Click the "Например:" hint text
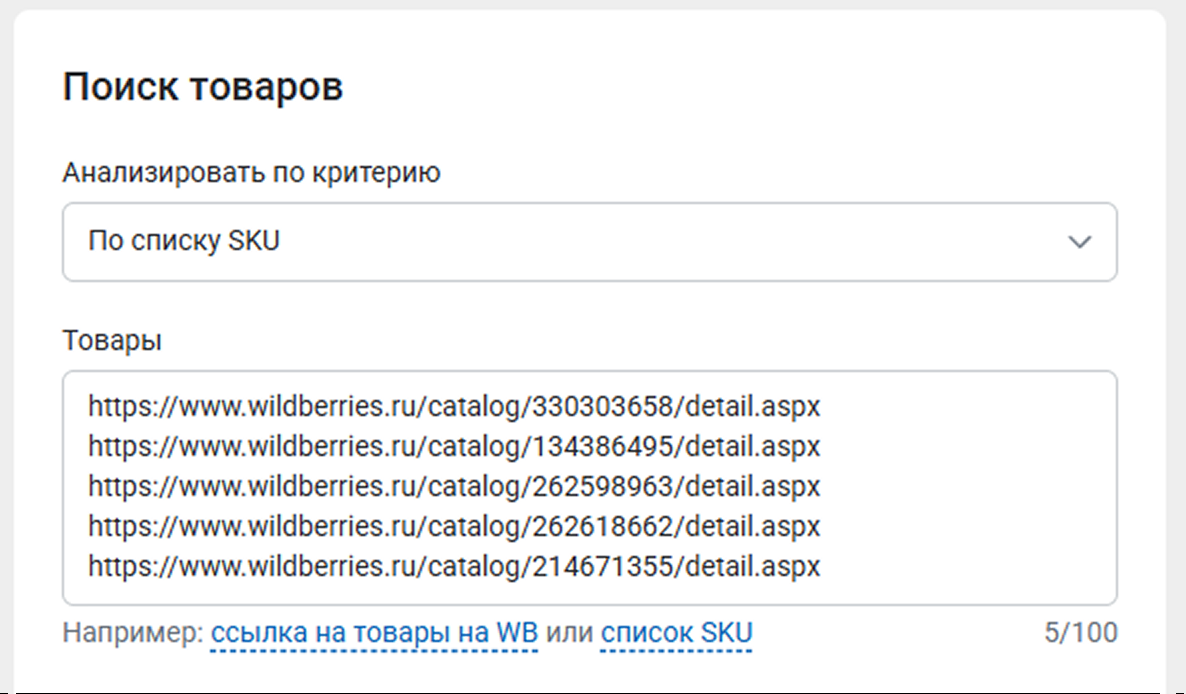The image size is (1186, 694). 133,633
